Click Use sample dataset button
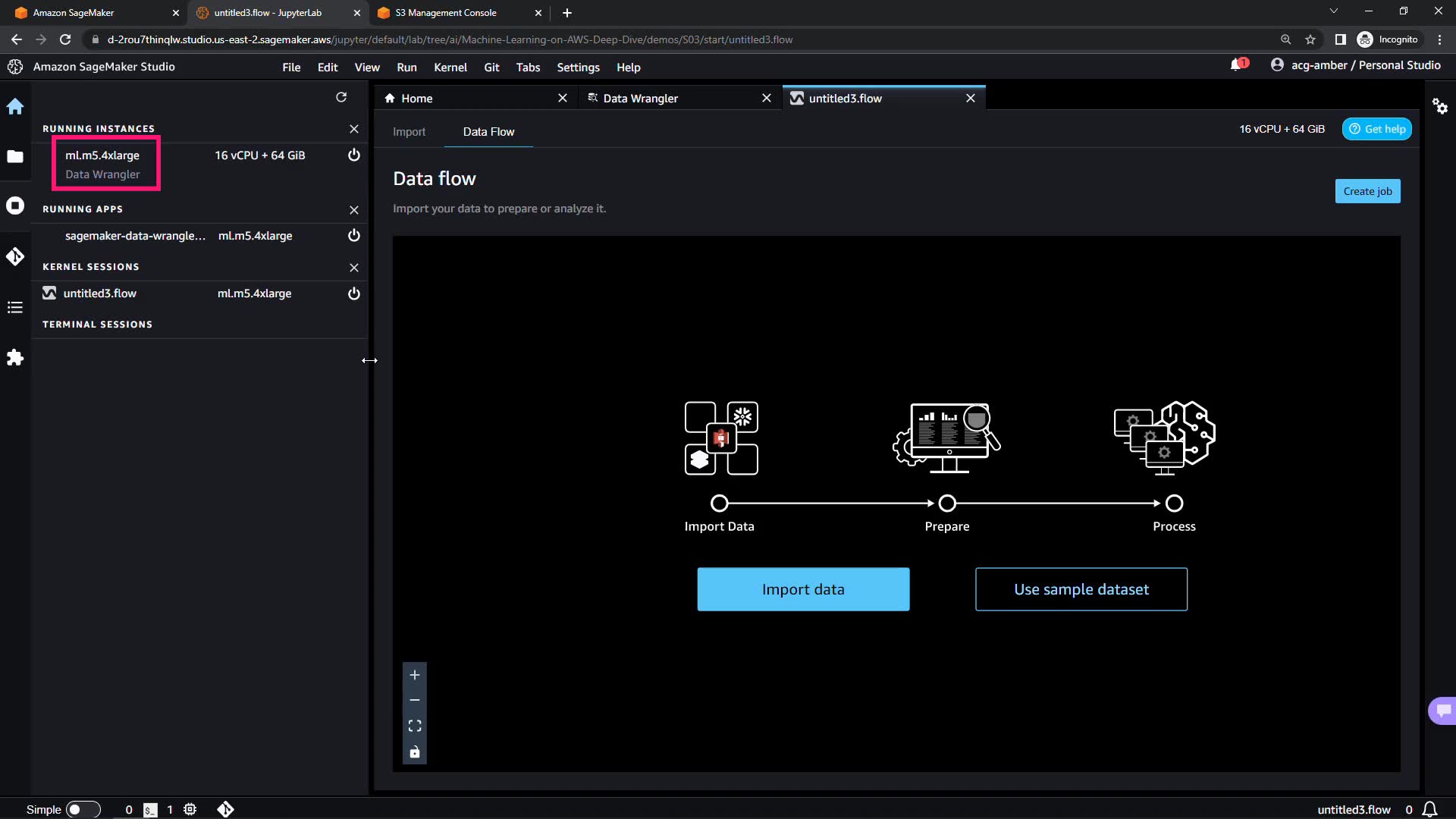Viewport: 1456px width, 819px height. (x=1081, y=589)
